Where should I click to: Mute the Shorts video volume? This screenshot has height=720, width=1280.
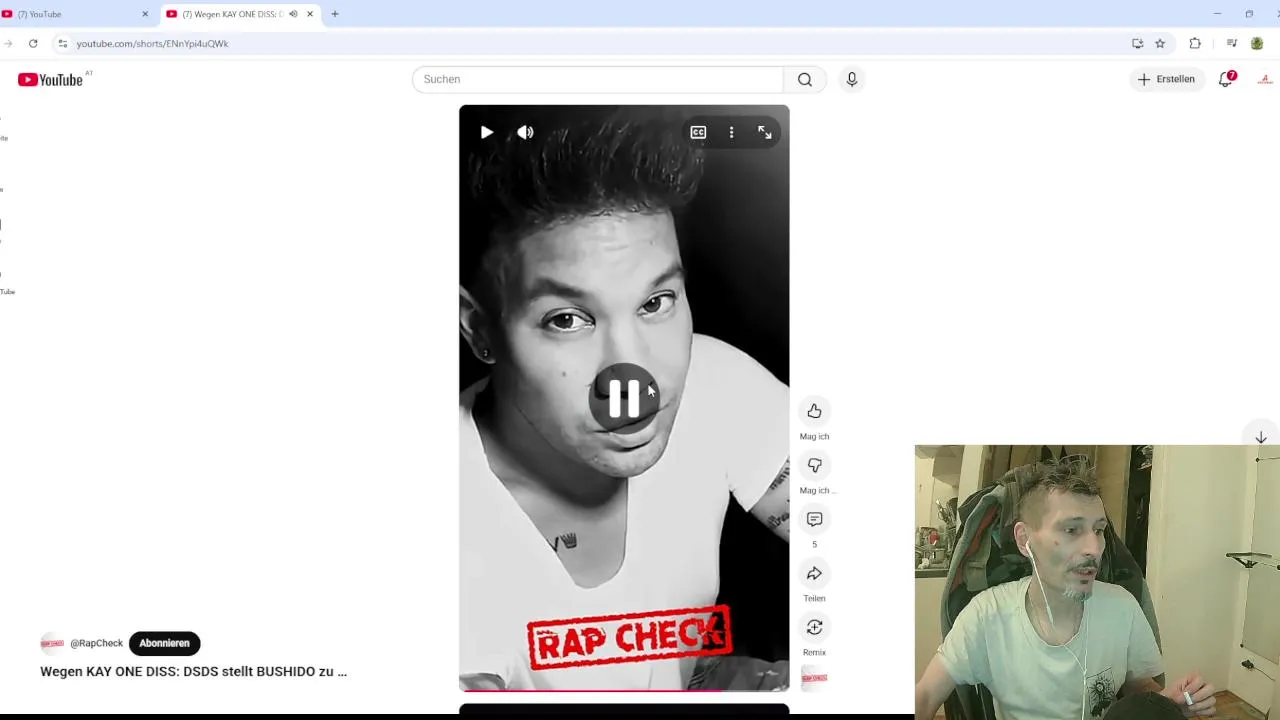(525, 132)
